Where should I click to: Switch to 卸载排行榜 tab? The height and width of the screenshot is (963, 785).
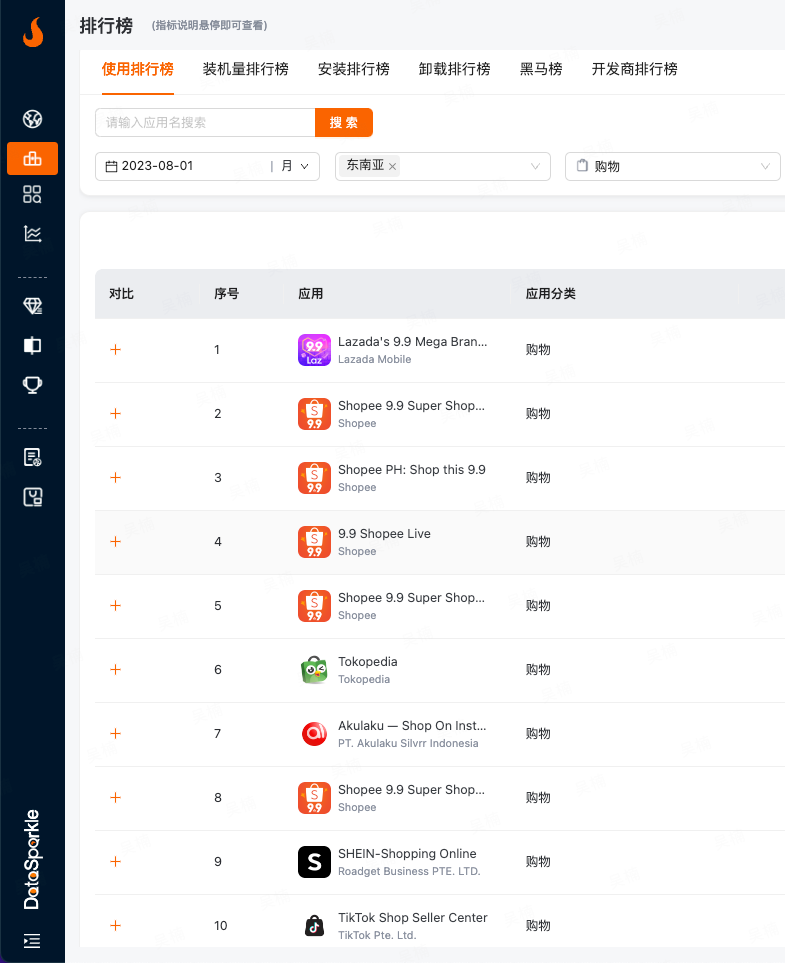point(455,69)
